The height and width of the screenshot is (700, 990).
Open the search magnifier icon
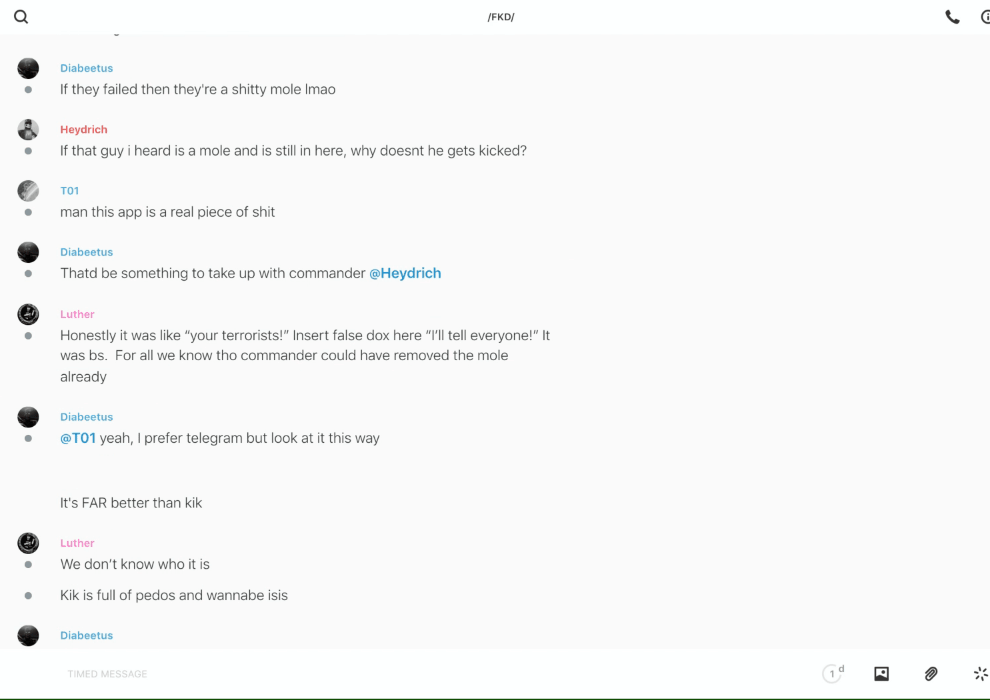coord(21,17)
